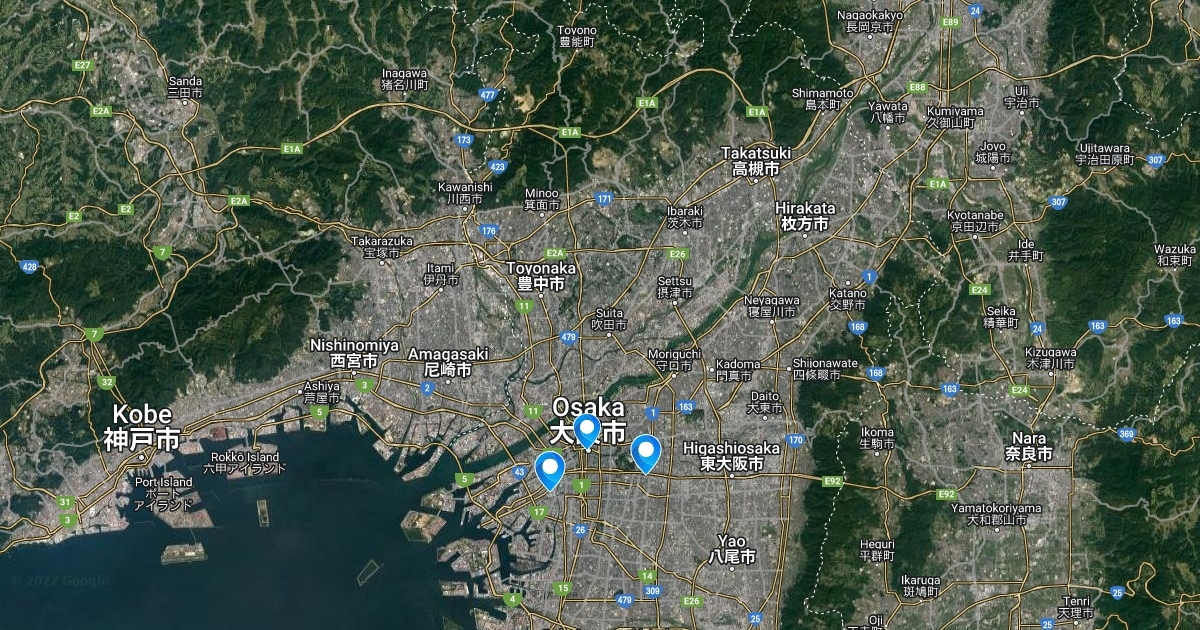1200x630 pixels.
Task: Click the route 423 shield
Action: 498,166
